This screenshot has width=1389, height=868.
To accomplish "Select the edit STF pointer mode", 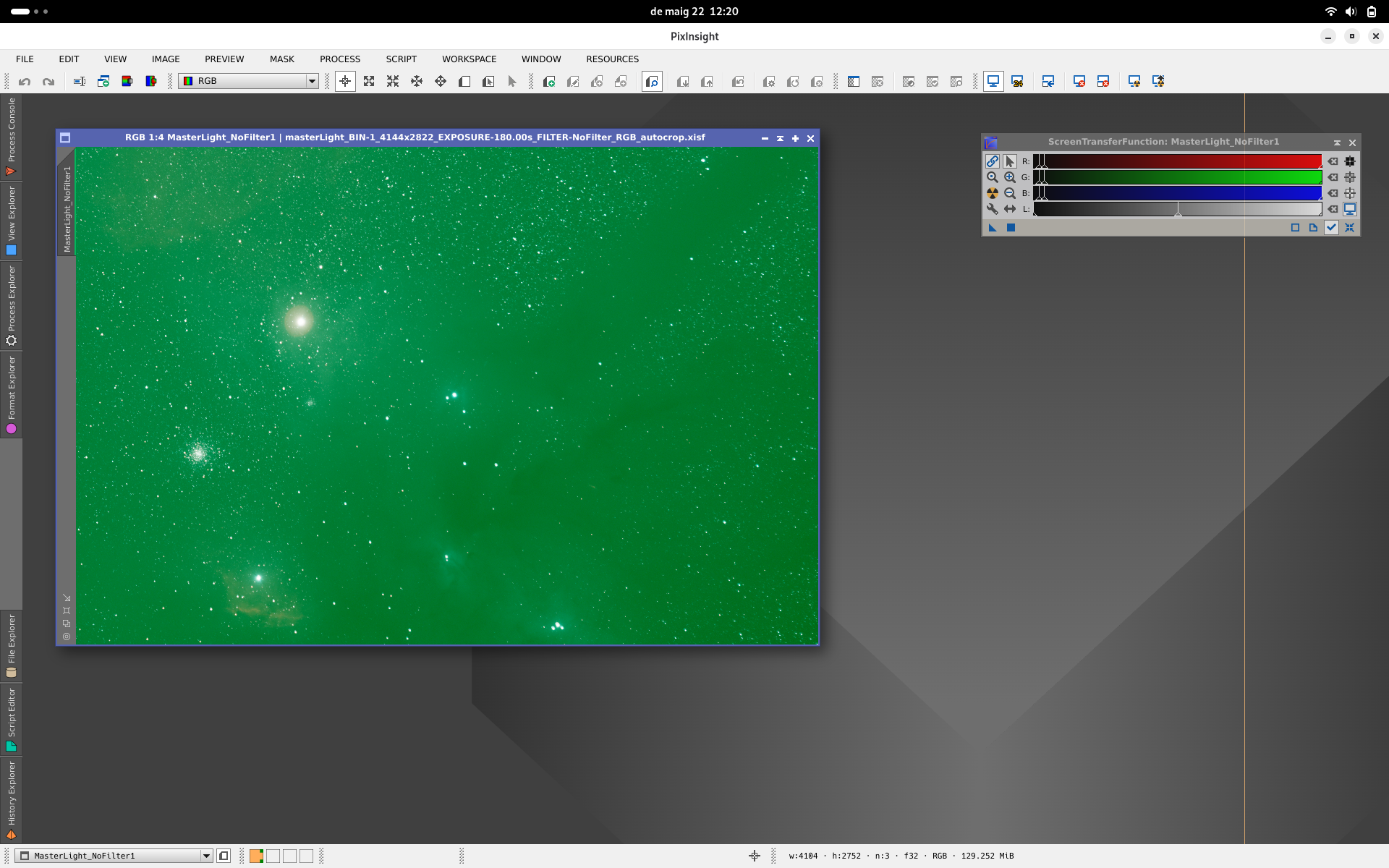I will [1010, 161].
